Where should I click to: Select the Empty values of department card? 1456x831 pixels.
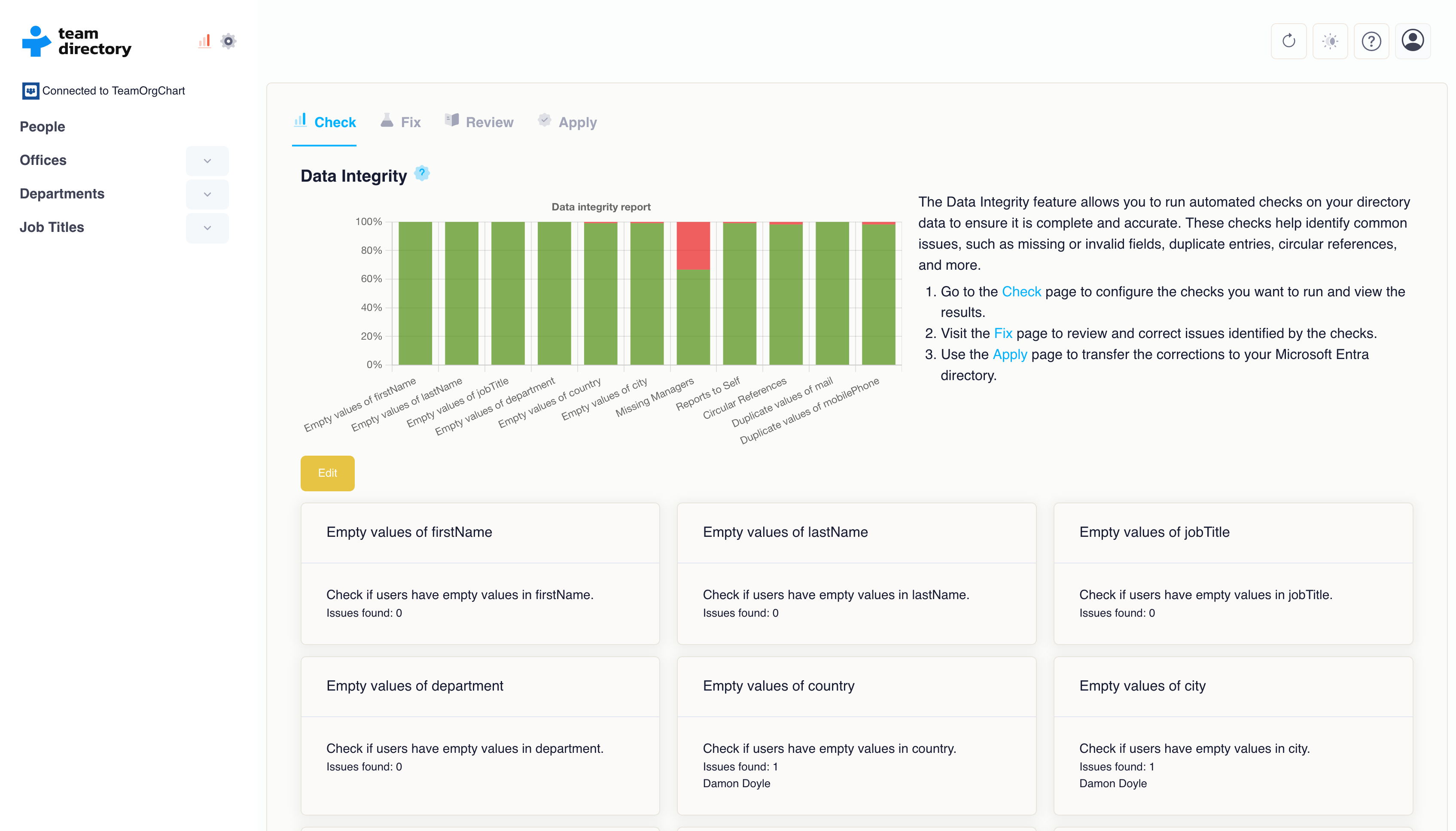coord(480,736)
